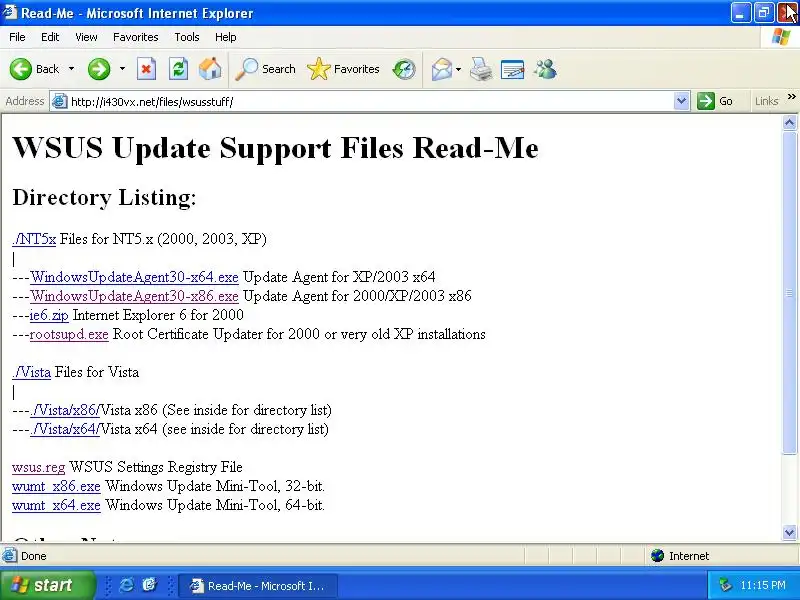800x600 pixels.
Task: Select the Read-Me taskbar button
Action: (x=258, y=585)
